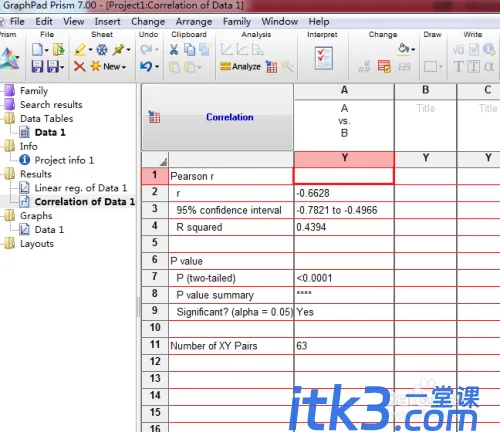Select the XY pairs value 63

tap(344, 346)
